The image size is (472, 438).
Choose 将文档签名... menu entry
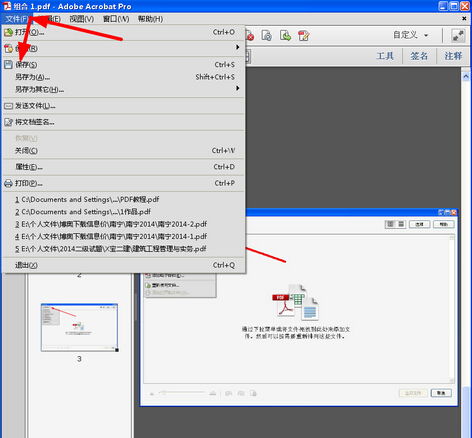[124, 122]
